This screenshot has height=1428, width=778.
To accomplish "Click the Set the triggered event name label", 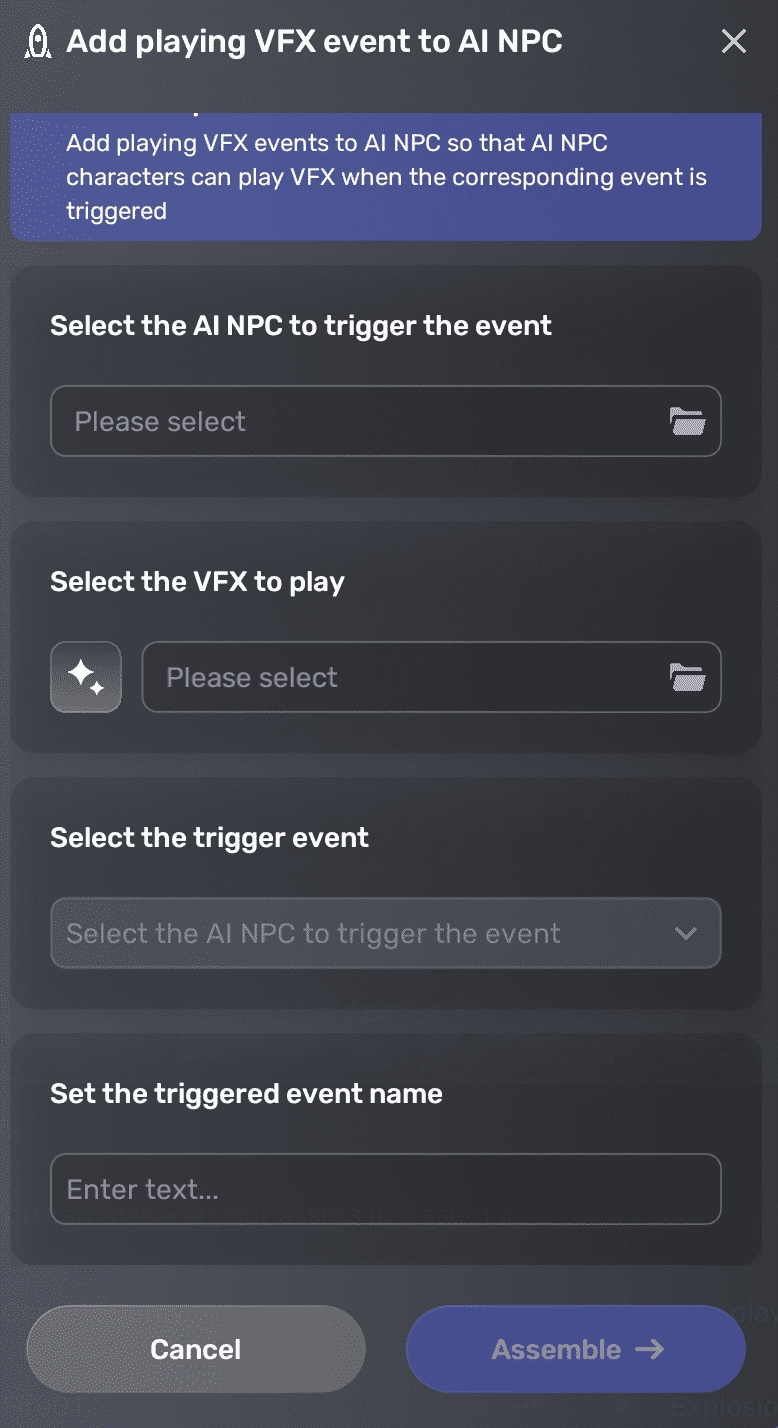I will pyautogui.click(x=246, y=1093).
